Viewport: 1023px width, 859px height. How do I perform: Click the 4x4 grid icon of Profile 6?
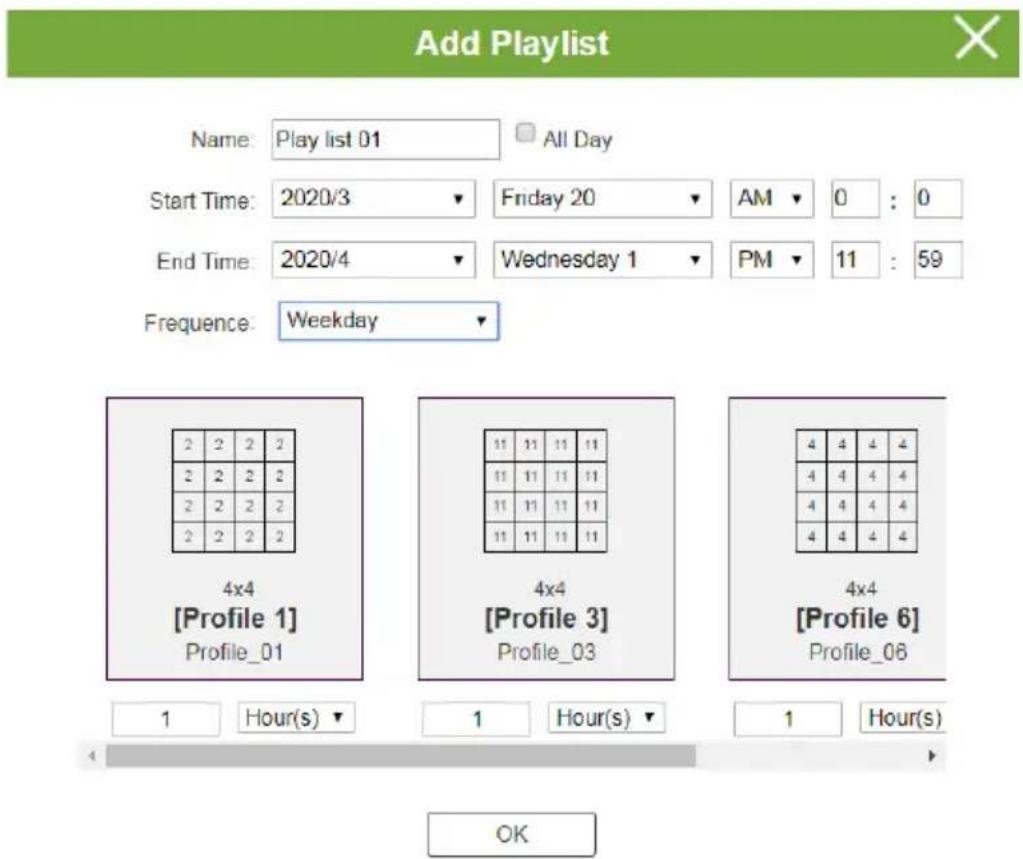click(x=857, y=491)
